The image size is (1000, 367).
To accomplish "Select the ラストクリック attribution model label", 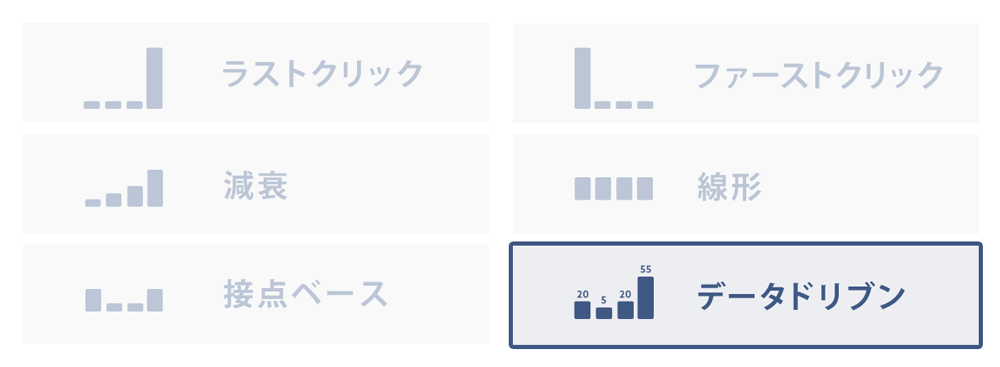I will (323, 73).
